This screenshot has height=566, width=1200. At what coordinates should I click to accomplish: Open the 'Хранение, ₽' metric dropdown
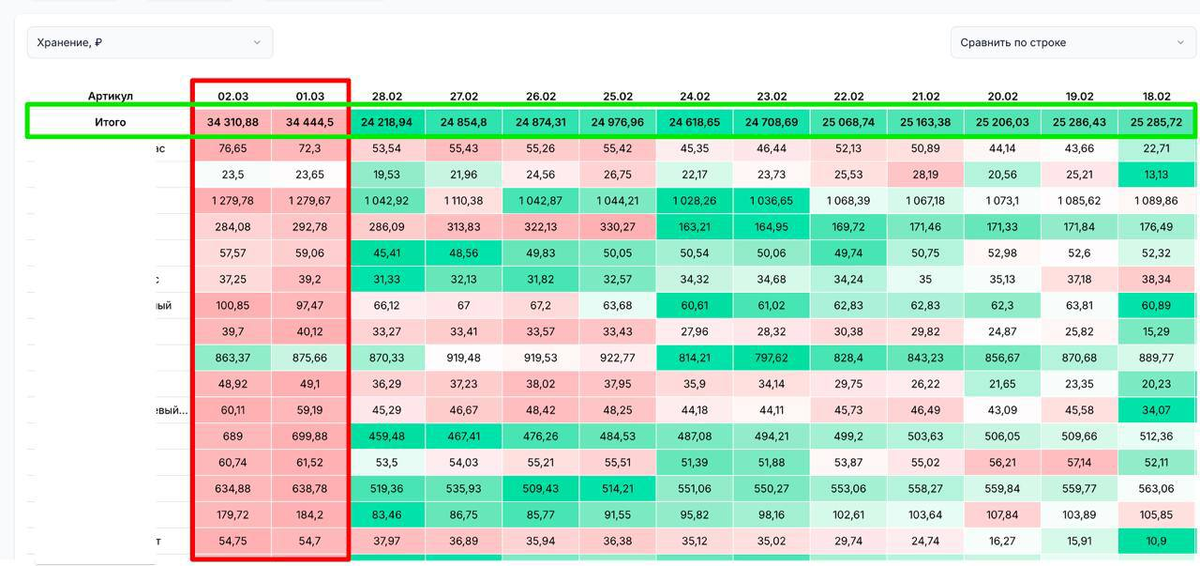coord(150,42)
